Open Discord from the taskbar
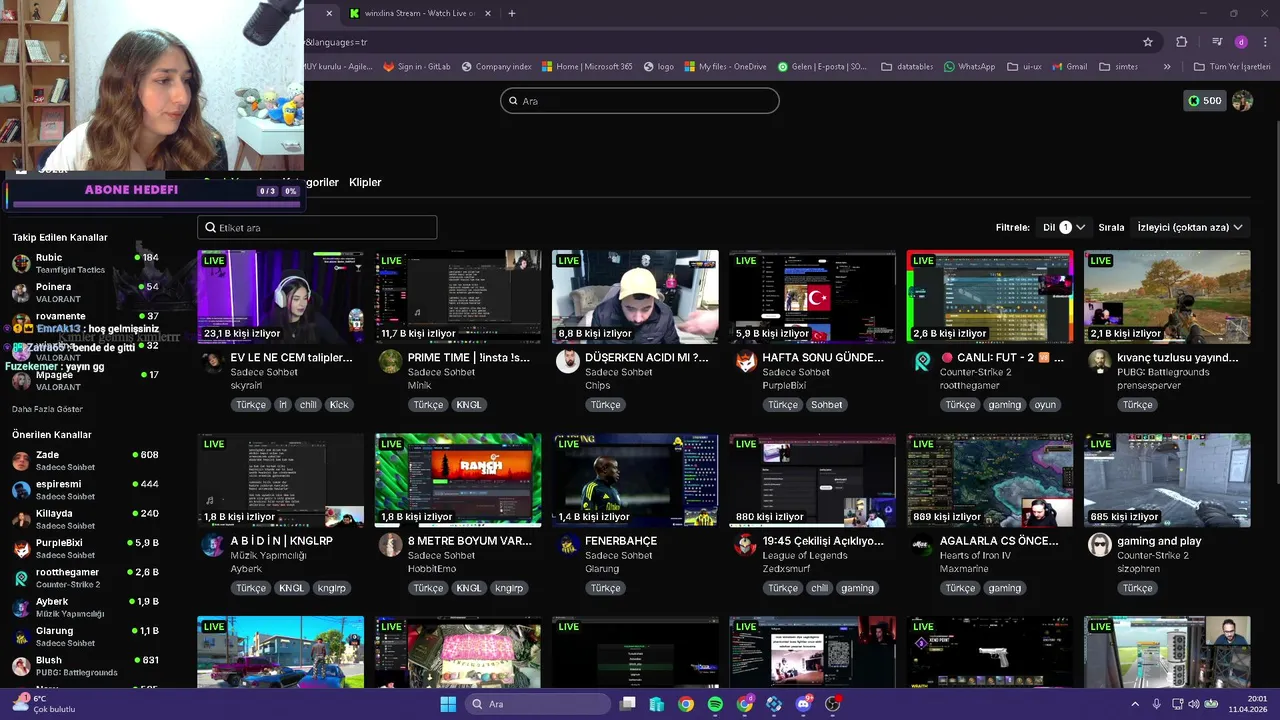 803,704
